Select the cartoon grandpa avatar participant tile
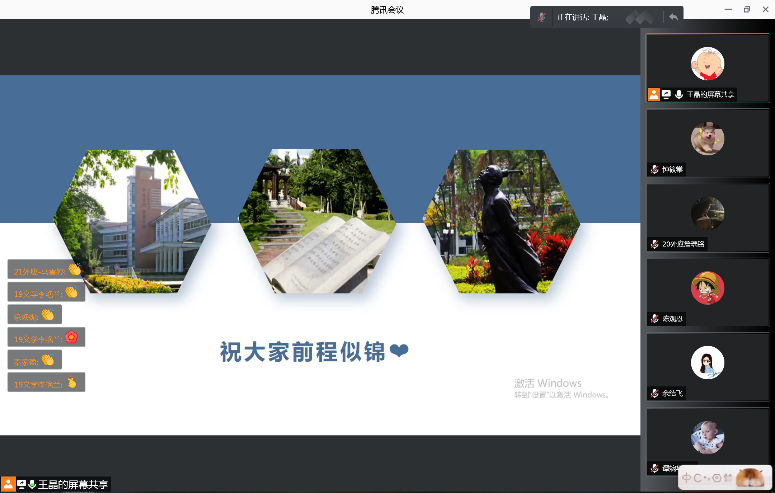Viewport: 775px width, 493px height. coord(707,64)
